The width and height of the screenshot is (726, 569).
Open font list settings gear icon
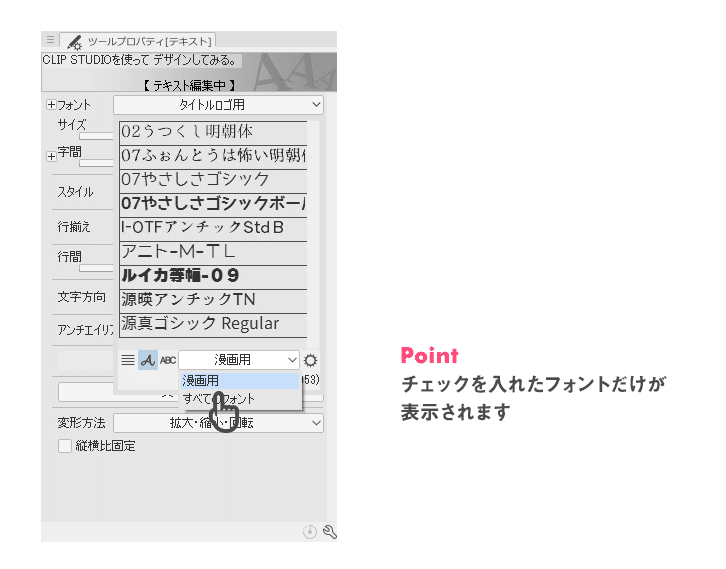pos(310,360)
